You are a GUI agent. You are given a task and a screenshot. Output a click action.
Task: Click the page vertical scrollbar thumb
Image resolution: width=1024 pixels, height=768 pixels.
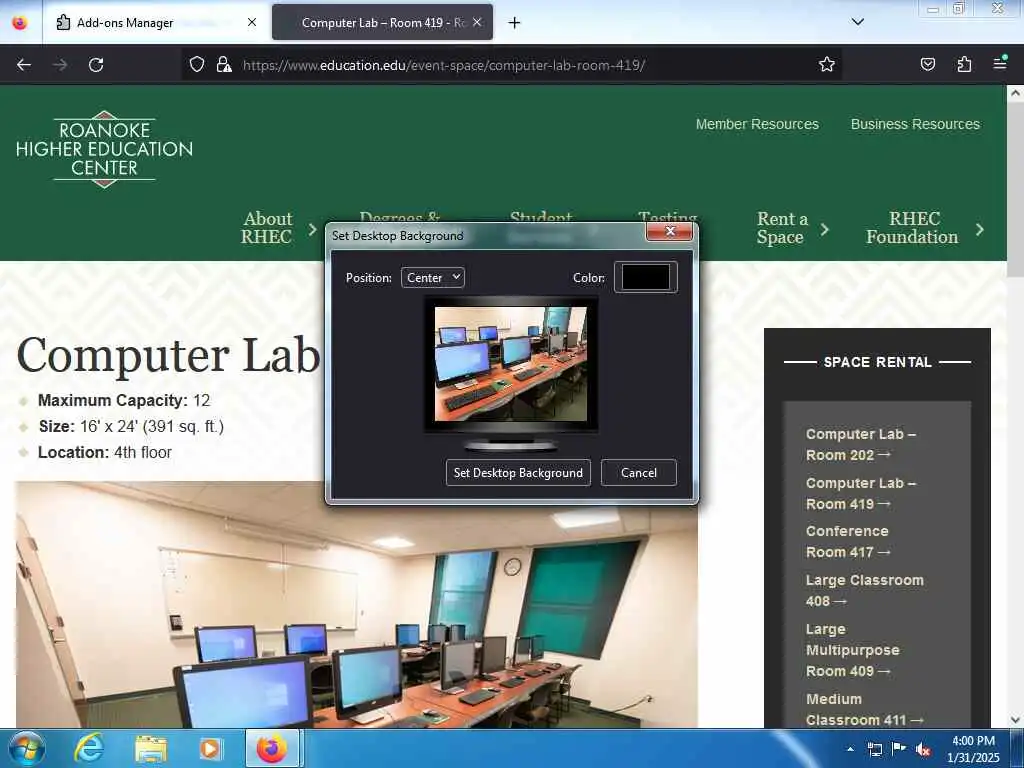tap(1015, 189)
